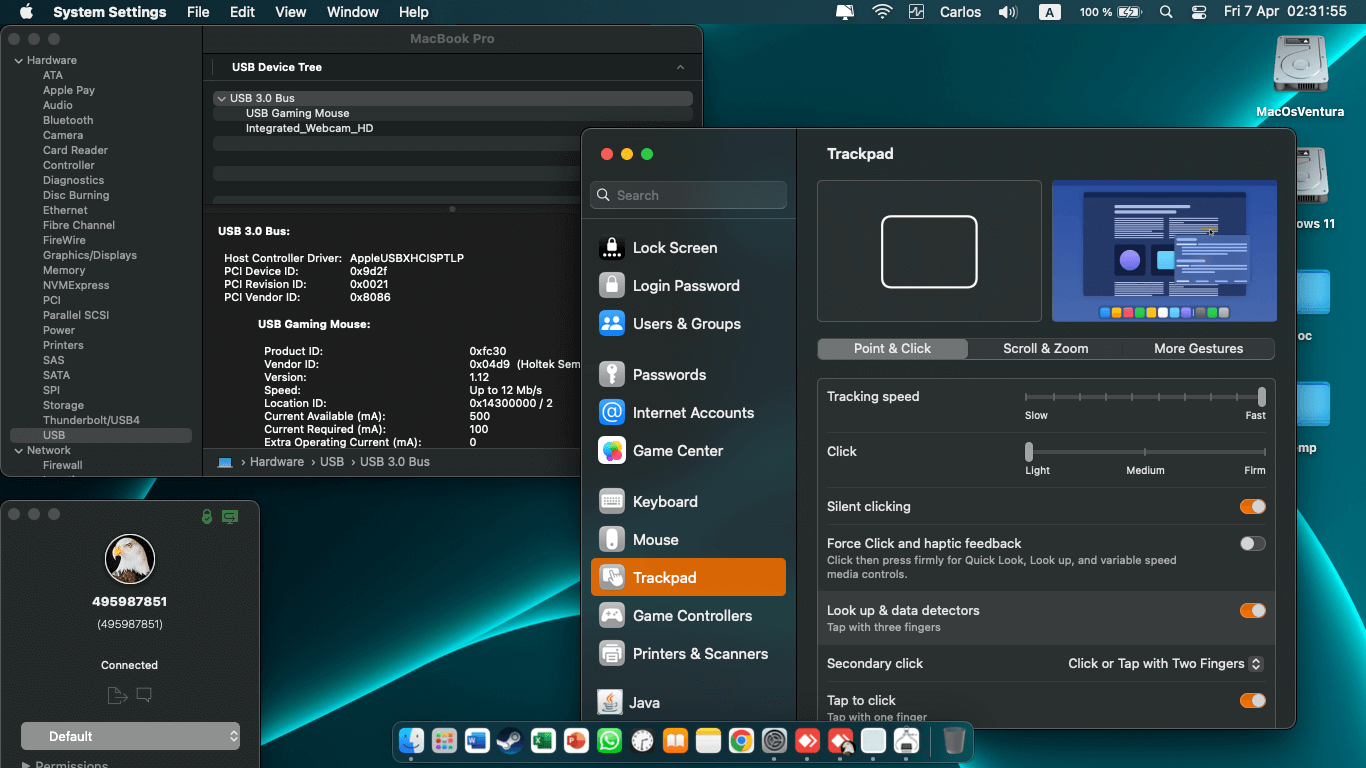The width and height of the screenshot is (1366, 768).
Task: Select Integrated_Webcam_HD tree row
Action: click(453, 129)
